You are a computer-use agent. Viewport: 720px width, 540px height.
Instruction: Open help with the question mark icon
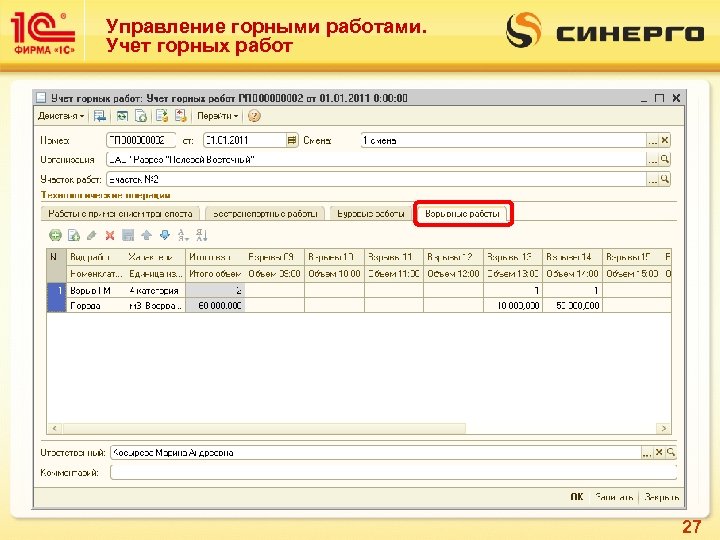pyautogui.click(x=254, y=116)
